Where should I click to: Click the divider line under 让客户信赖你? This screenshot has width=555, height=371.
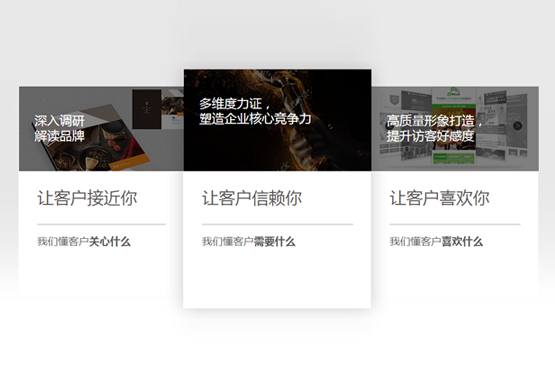pos(278,224)
